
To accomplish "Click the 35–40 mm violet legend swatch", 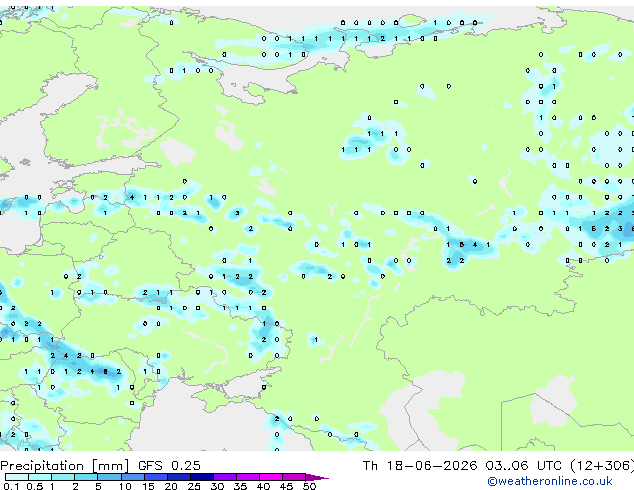I will tap(248, 477).
